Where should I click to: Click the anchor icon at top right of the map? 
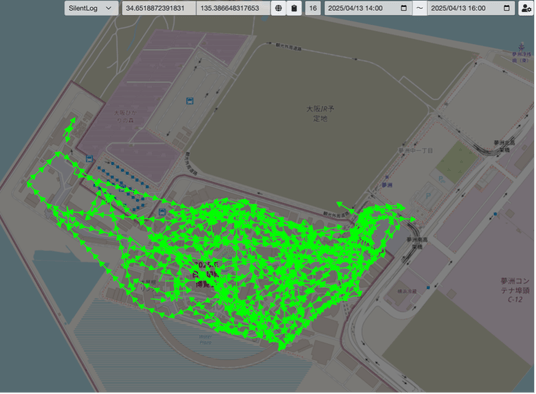point(522,46)
